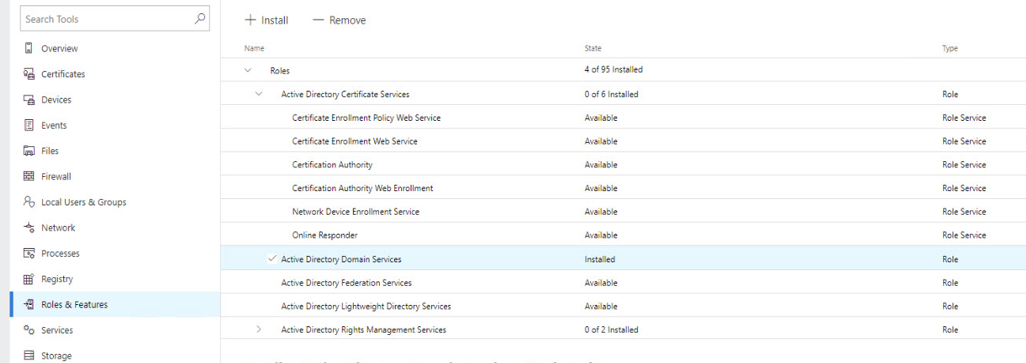
Task: Click the Firewall icon in sidebar
Action: [28, 176]
